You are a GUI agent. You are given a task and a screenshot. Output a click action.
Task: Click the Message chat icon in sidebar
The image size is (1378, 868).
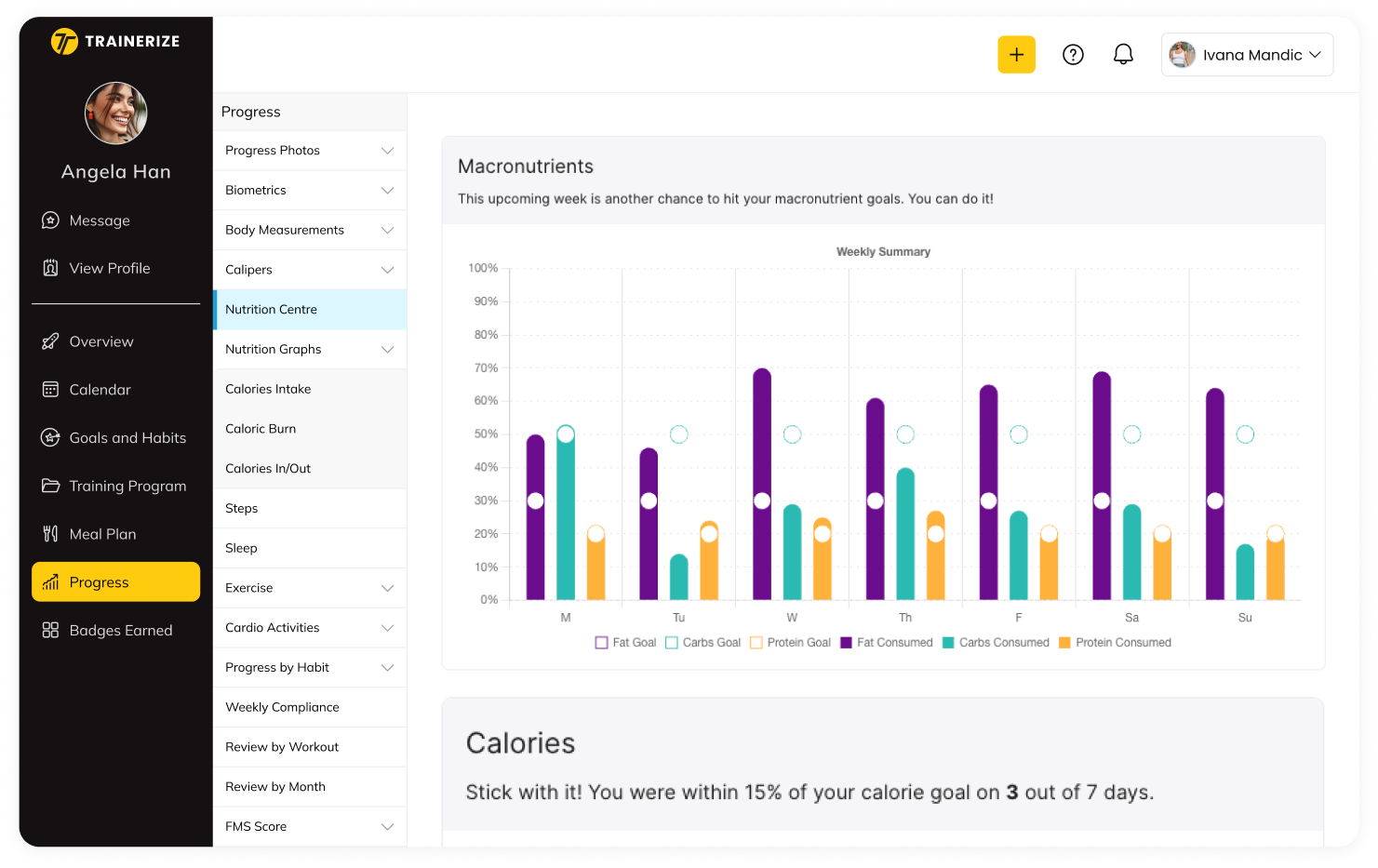tap(50, 220)
